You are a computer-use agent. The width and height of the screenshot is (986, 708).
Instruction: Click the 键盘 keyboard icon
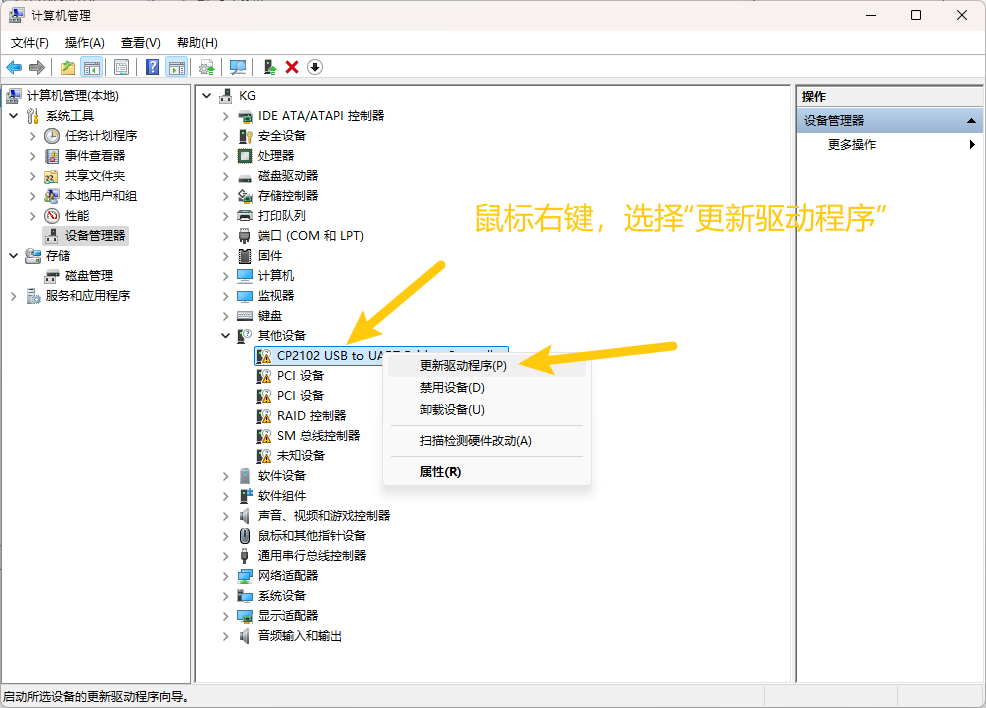tap(245, 316)
